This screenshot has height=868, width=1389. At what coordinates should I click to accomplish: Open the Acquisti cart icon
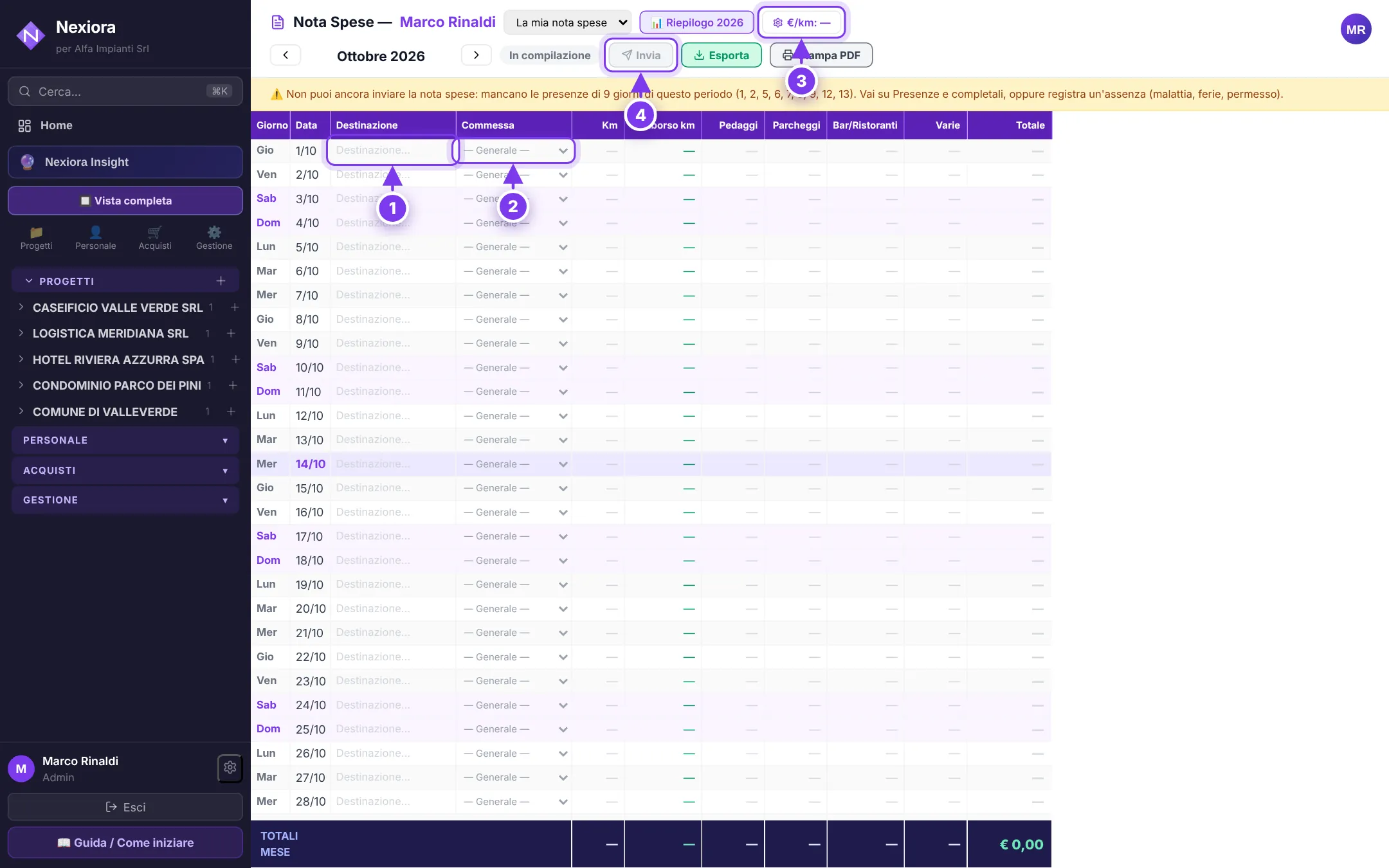click(x=155, y=238)
